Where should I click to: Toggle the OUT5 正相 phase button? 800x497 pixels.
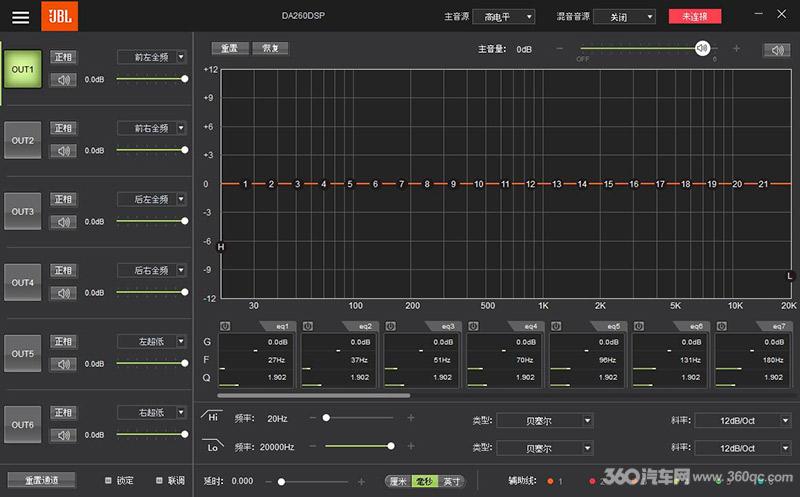tap(63, 341)
